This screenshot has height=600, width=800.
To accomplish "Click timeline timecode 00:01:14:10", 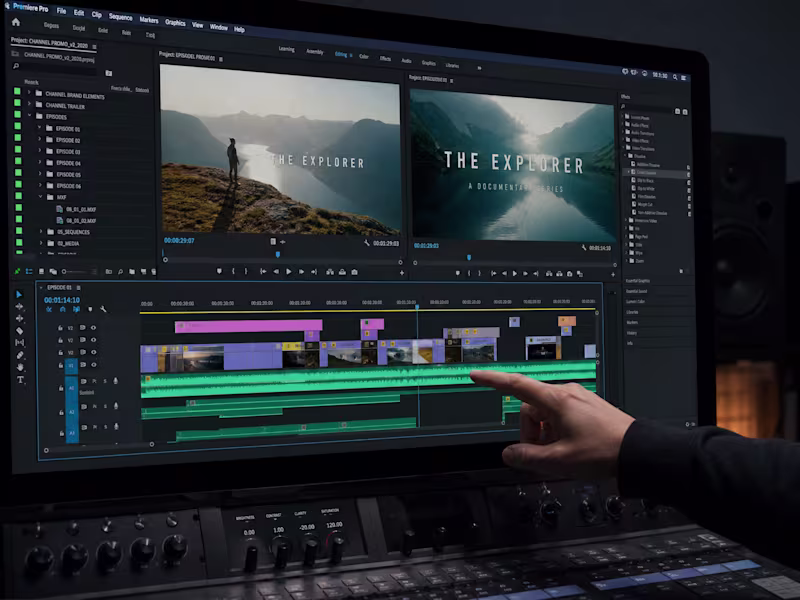I will click(62, 300).
